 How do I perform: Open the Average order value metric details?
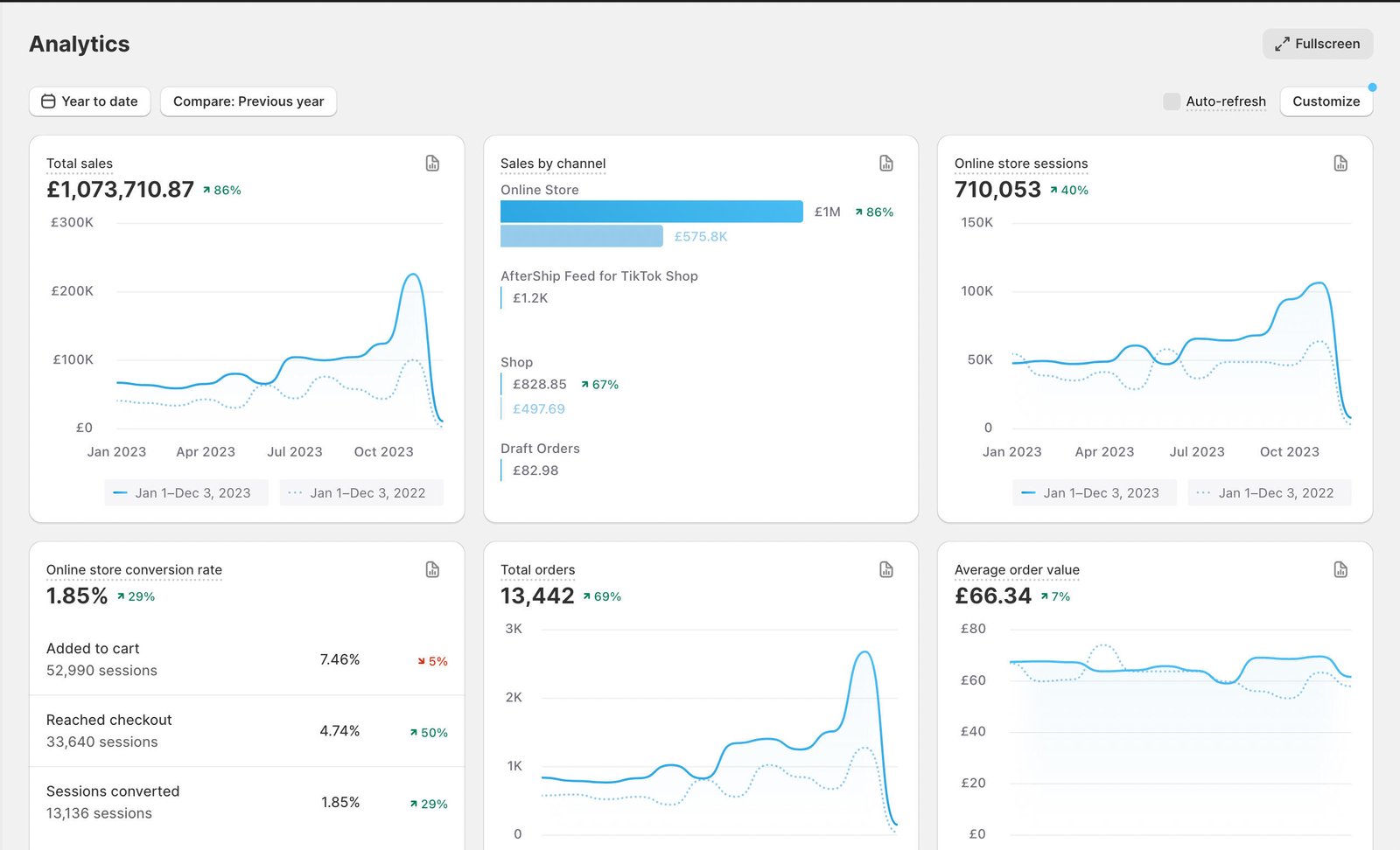coord(1017,569)
